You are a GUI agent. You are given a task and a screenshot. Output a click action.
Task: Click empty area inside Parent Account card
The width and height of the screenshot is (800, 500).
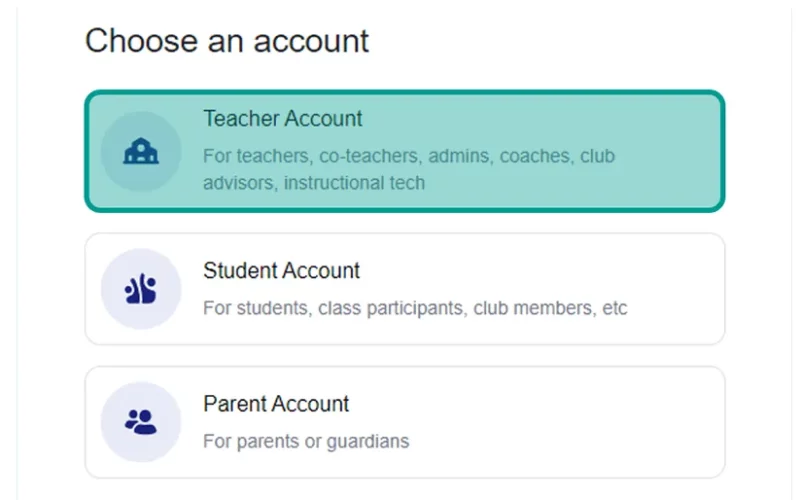click(561, 422)
